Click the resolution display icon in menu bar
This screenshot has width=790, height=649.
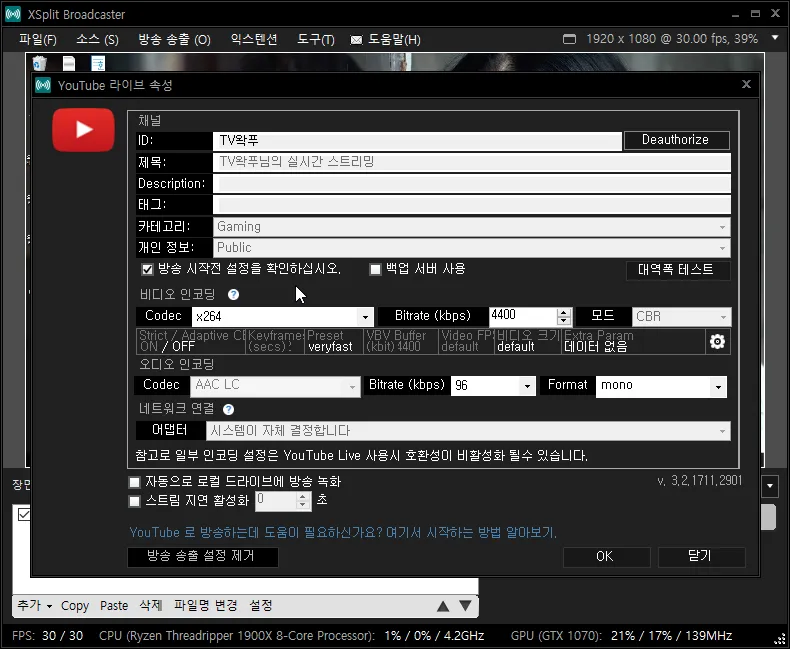(569, 39)
